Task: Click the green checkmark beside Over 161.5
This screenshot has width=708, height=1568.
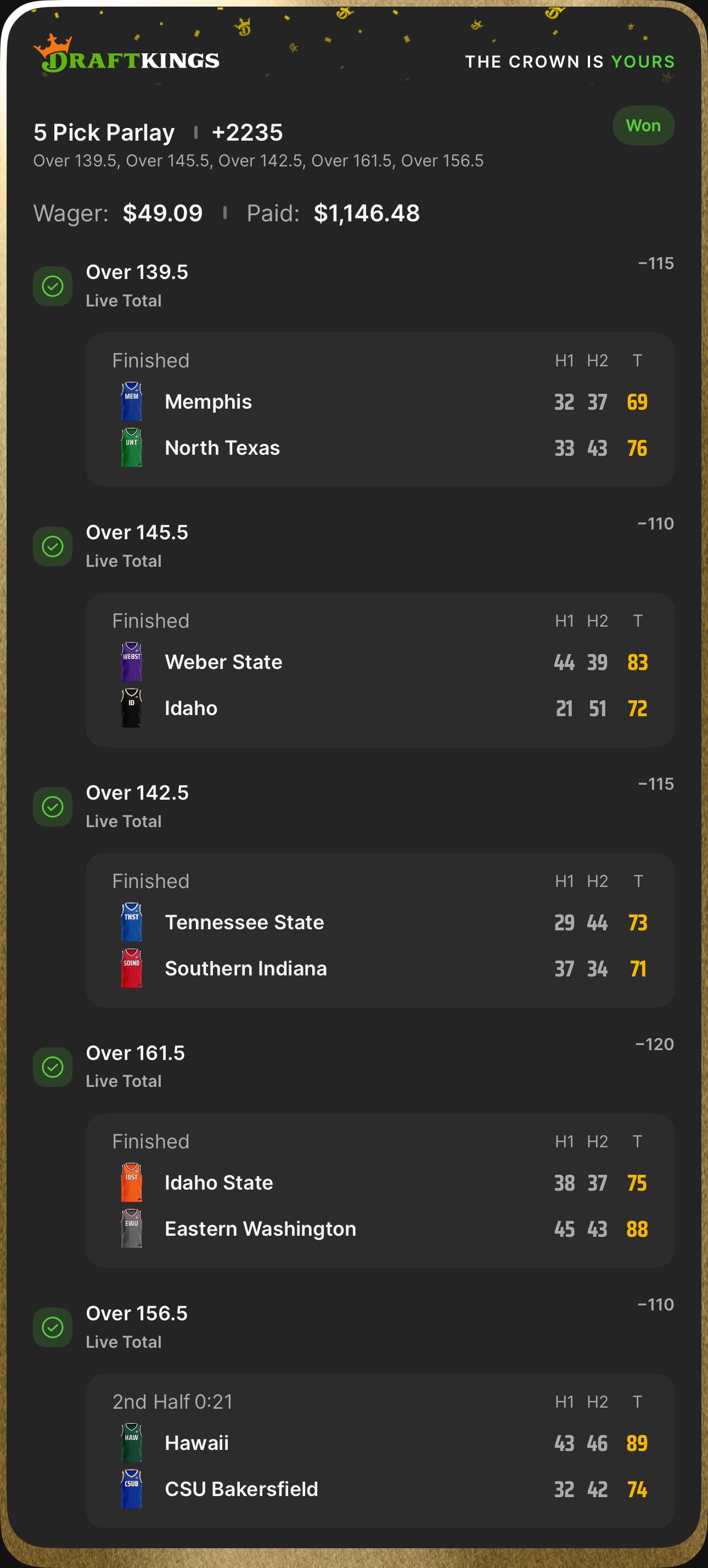Action: (53, 1067)
